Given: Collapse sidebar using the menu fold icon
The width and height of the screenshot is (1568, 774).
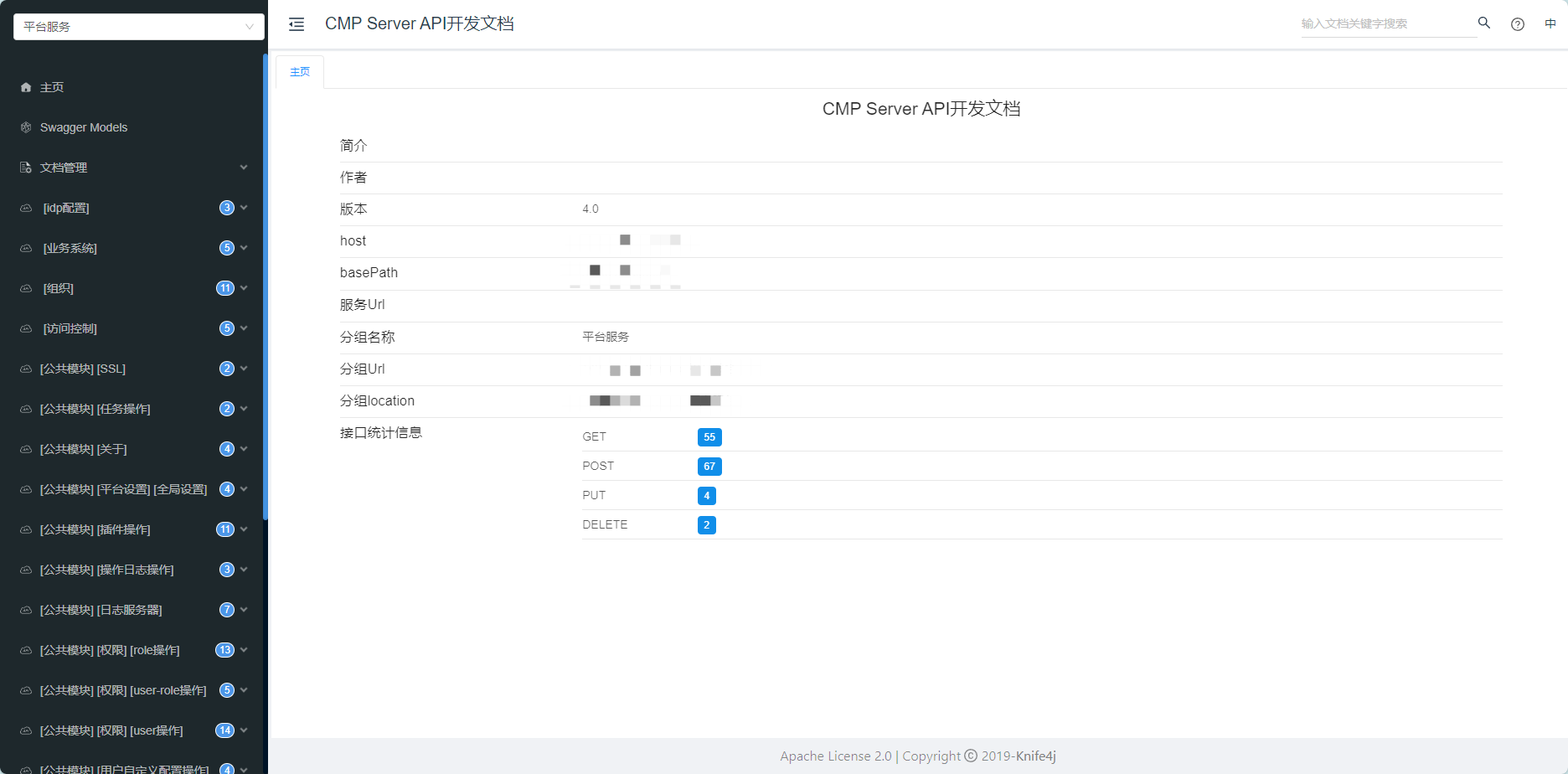Looking at the screenshot, I should pyautogui.click(x=297, y=24).
